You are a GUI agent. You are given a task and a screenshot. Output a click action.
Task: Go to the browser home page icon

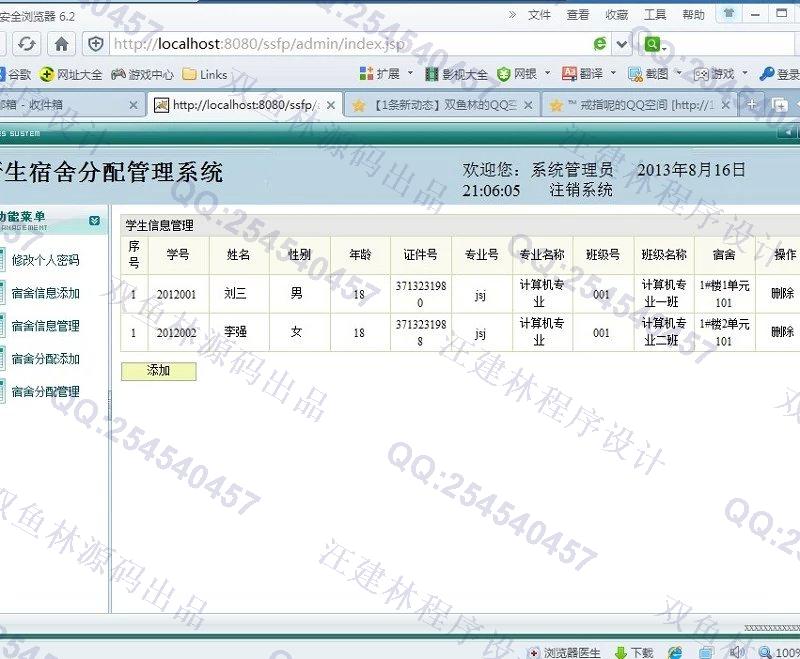(x=61, y=44)
